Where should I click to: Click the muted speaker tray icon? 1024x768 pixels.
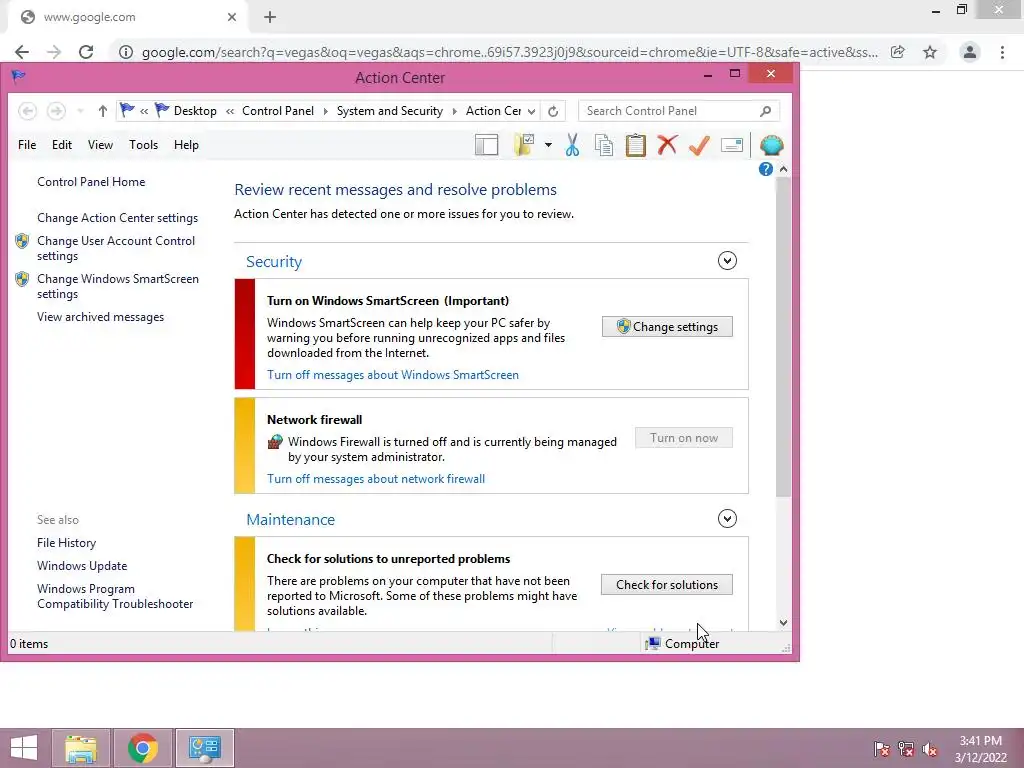pyautogui.click(x=930, y=749)
